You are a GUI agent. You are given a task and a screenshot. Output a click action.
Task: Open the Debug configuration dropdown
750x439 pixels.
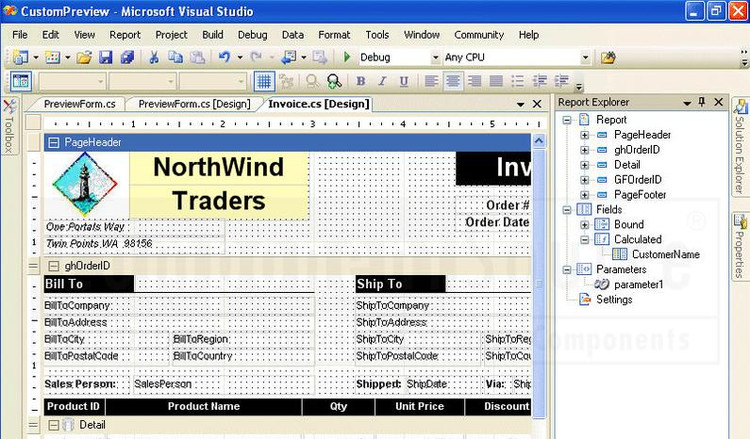pyautogui.click(x=435, y=57)
